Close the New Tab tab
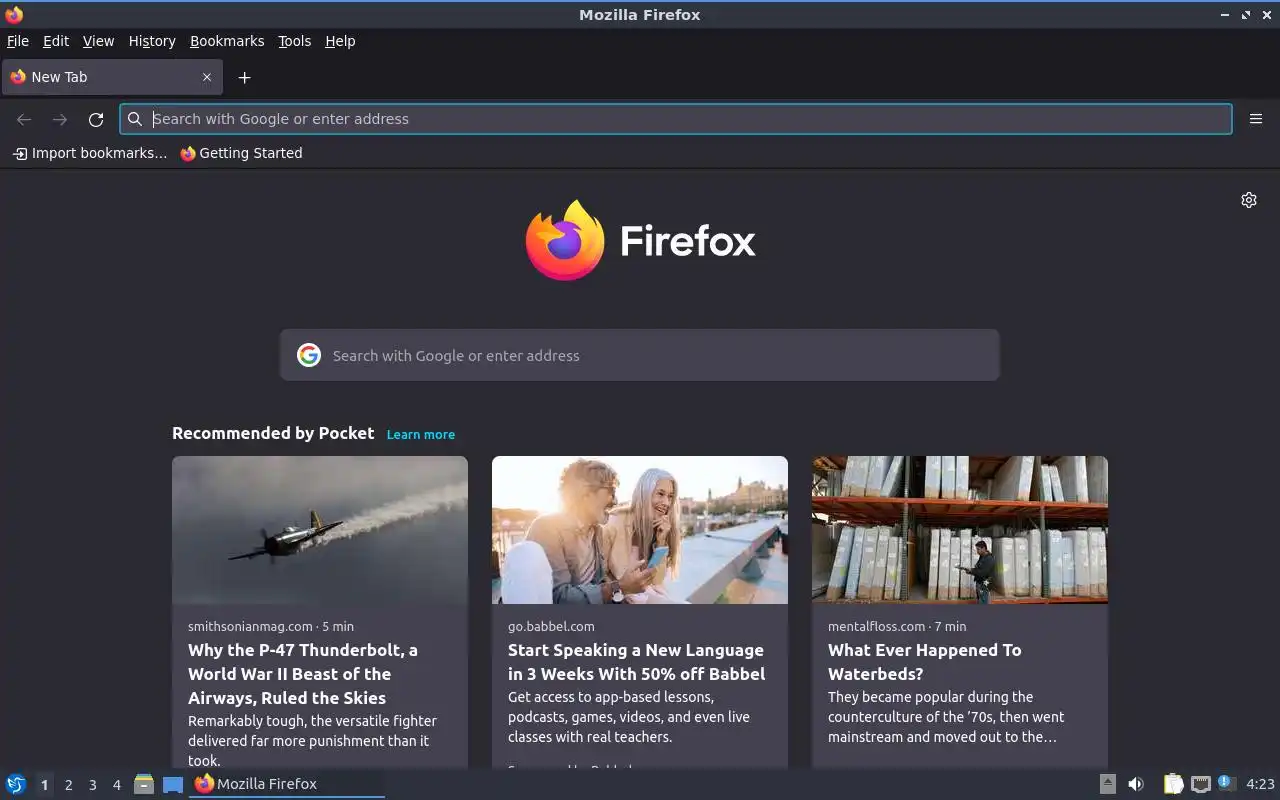This screenshot has height=800, width=1280. [x=207, y=77]
